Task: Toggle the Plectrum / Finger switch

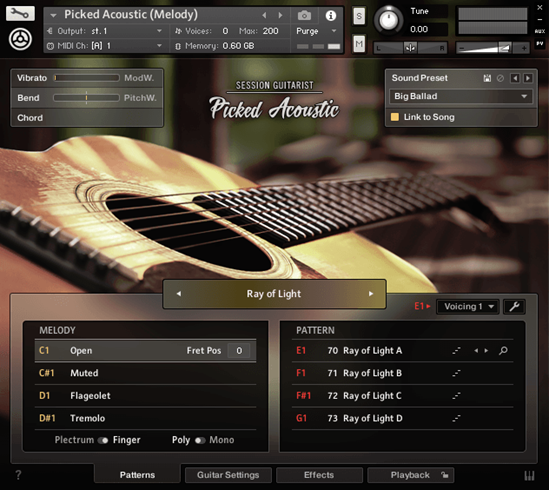Action: 103,440
